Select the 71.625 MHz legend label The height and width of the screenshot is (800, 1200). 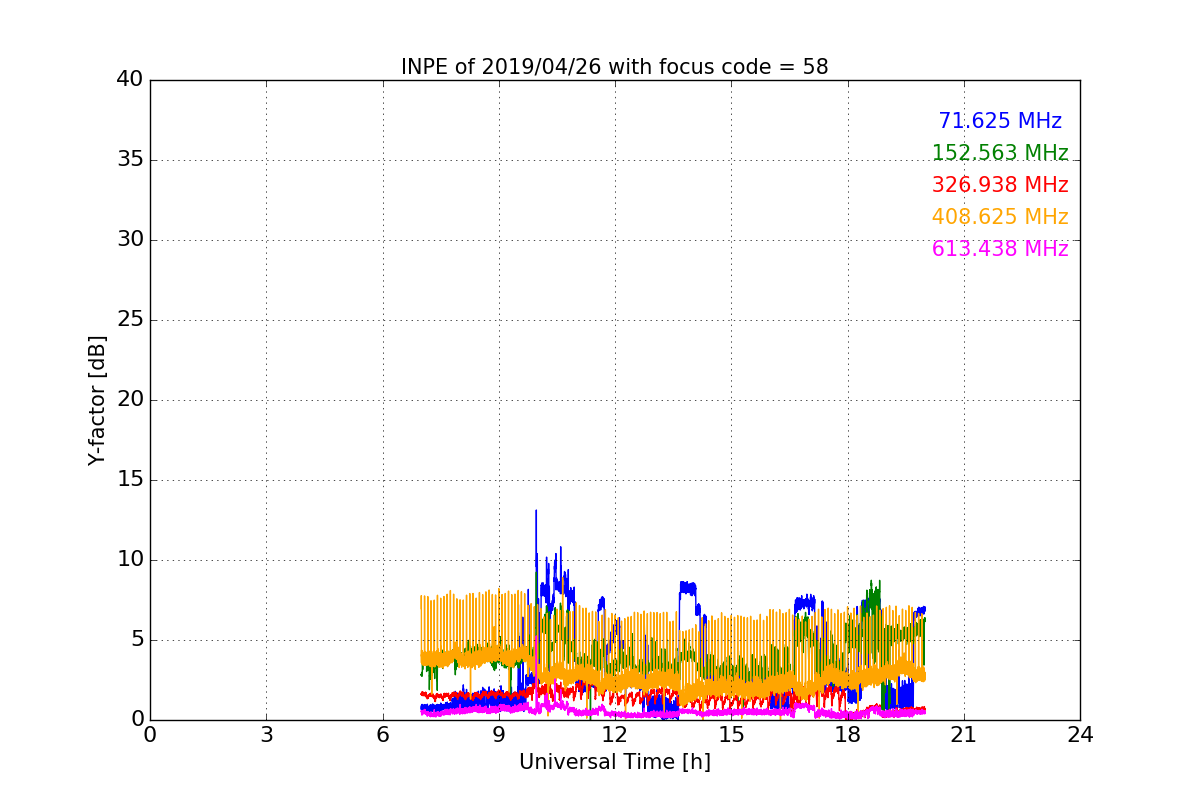[1000, 121]
